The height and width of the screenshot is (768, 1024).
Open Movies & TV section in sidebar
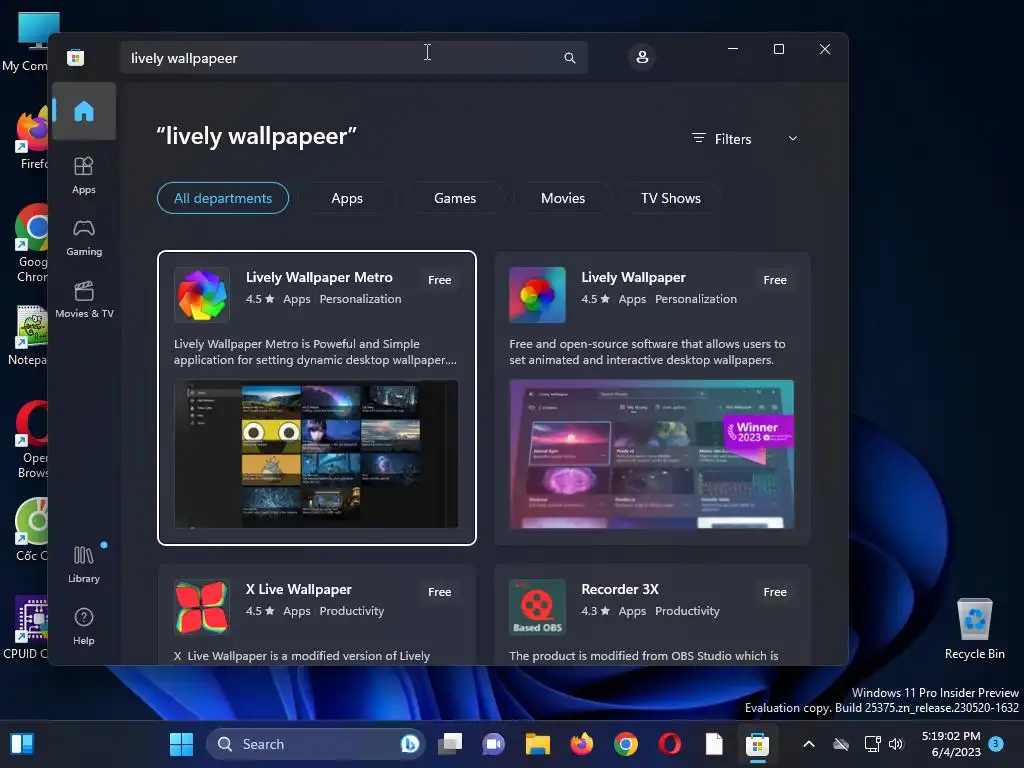click(84, 299)
